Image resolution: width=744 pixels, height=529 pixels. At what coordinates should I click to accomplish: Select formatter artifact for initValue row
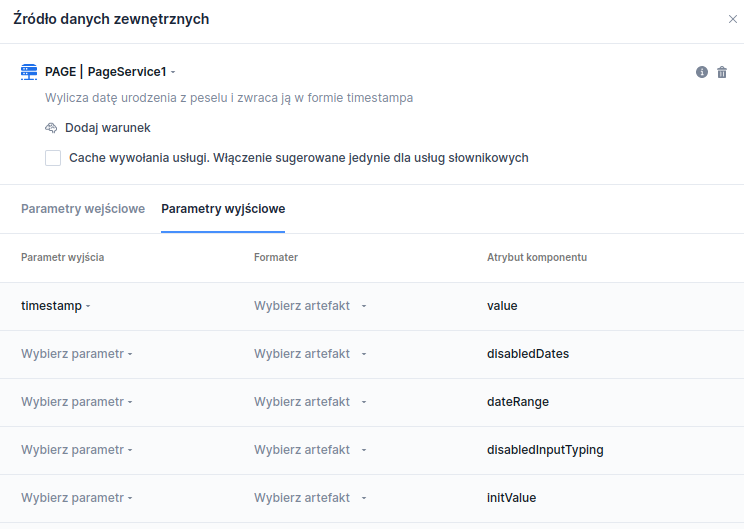click(309, 498)
